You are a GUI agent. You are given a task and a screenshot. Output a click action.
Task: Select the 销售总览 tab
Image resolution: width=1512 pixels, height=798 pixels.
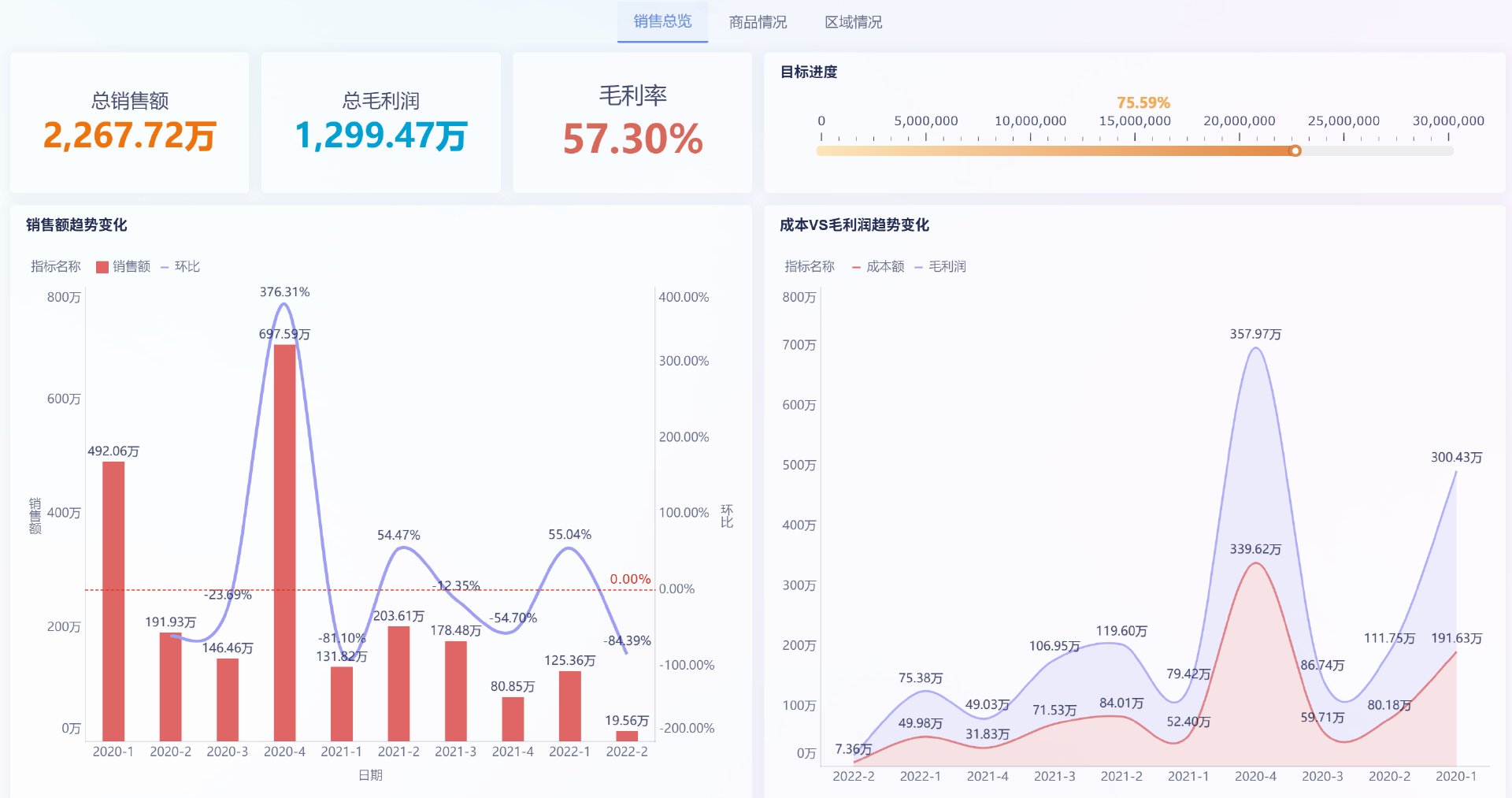click(x=662, y=22)
